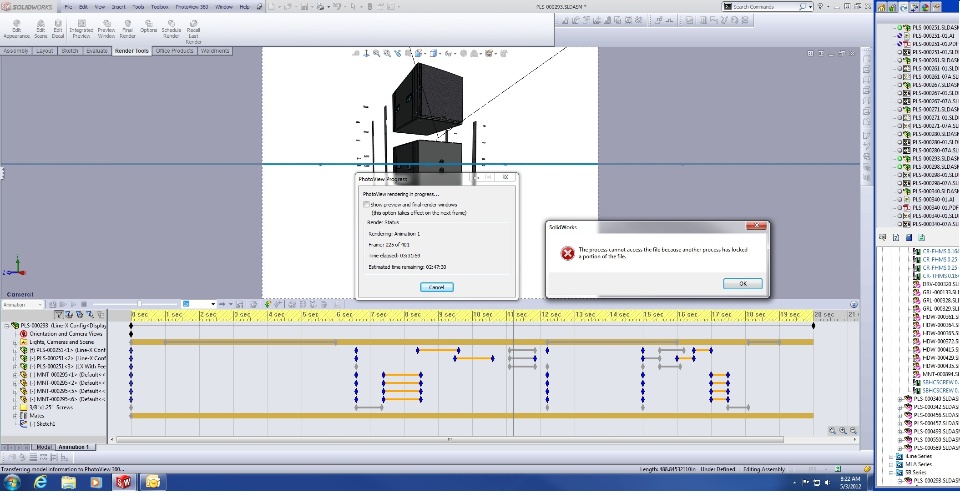This screenshot has width=960, height=498.
Task: Open the Schedule Render tool
Action: 171,29
